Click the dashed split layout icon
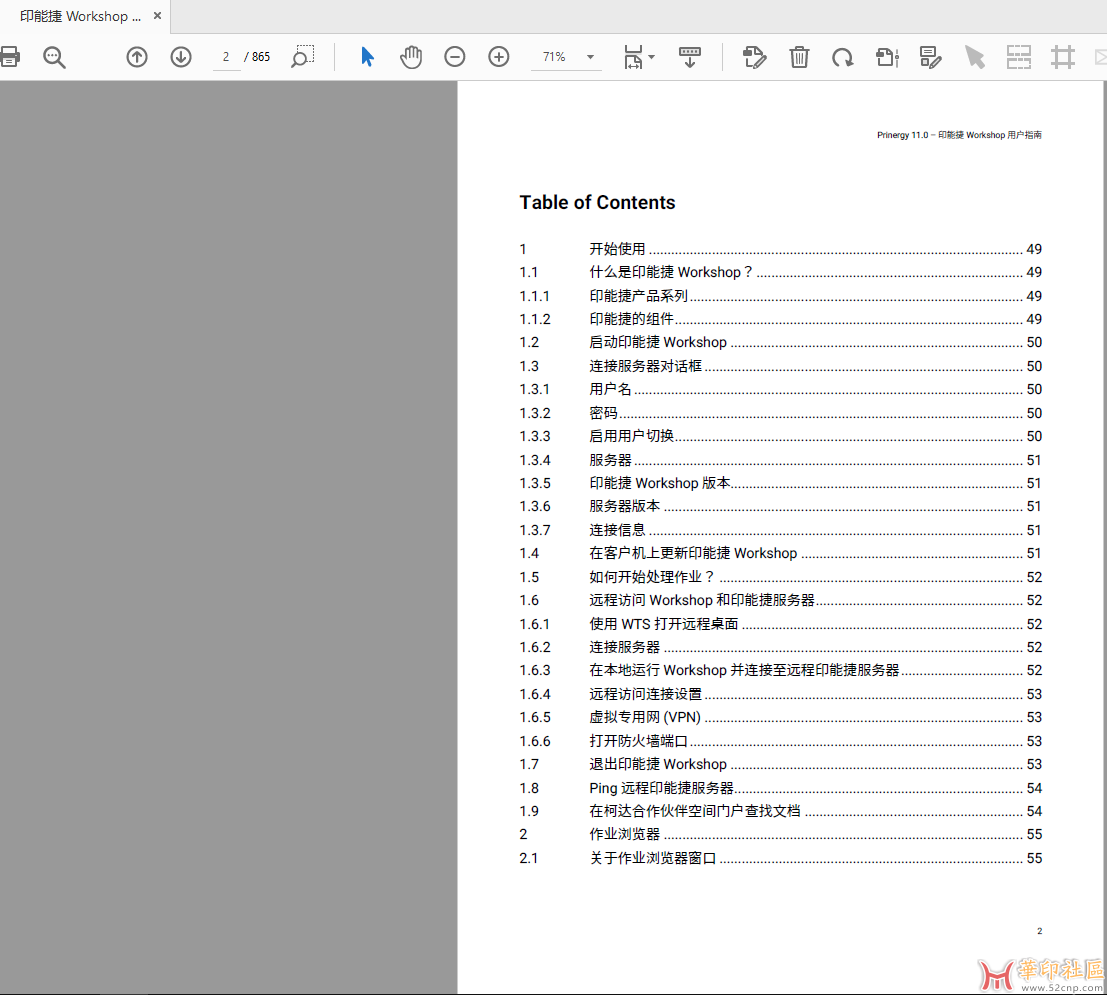The width and height of the screenshot is (1107, 995). pyautogui.click(x=1019, y=56)
